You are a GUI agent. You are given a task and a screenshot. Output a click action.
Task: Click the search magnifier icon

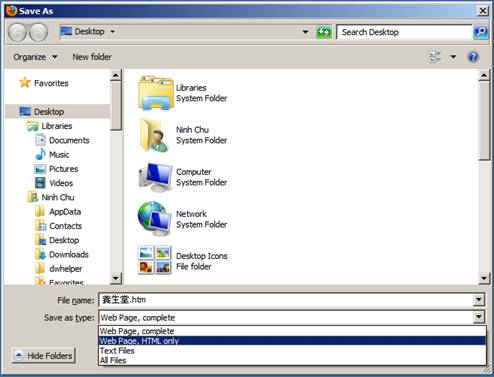480,32
